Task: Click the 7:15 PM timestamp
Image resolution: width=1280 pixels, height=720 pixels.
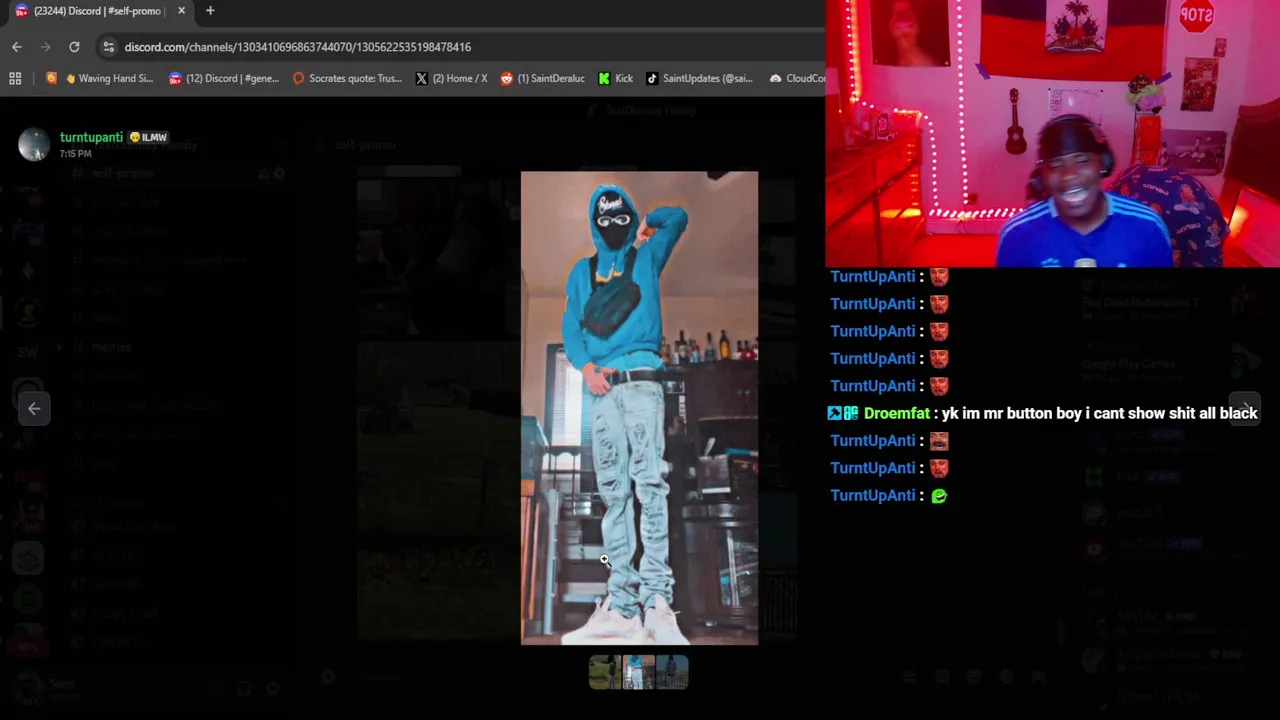Action: pos(75,154)
